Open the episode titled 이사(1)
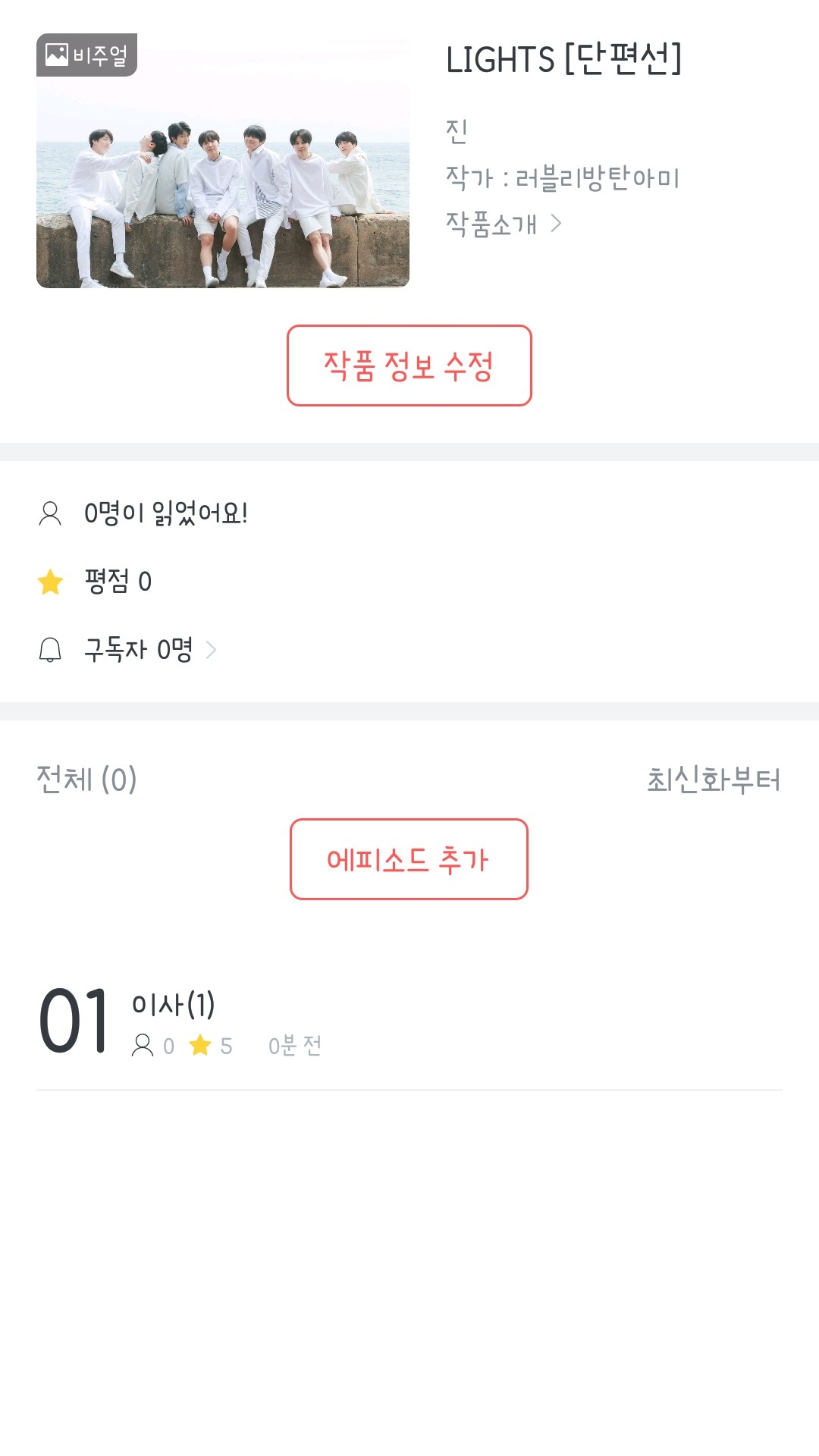 click(x=174, y=1005)
